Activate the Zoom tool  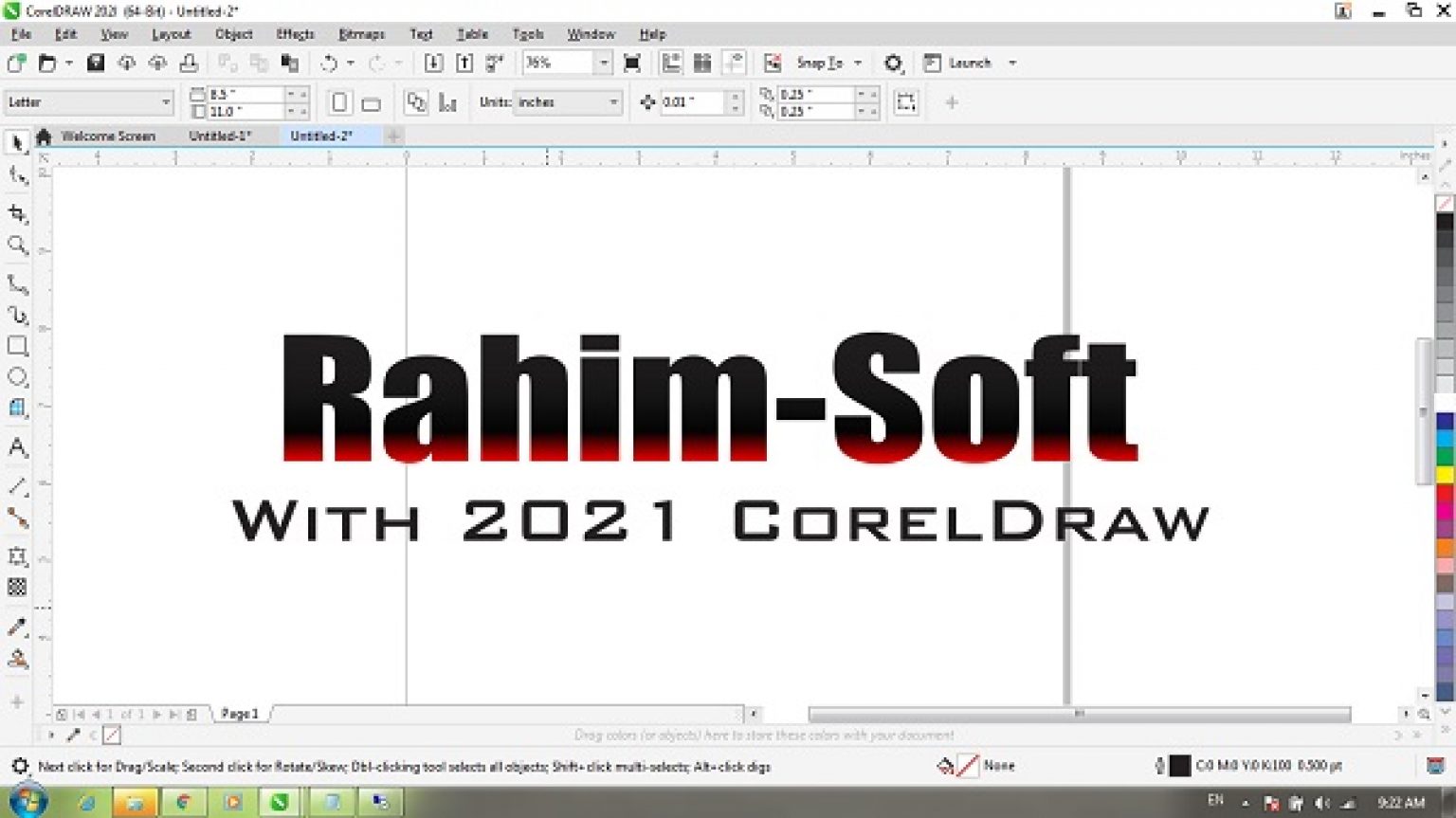coord(17,245)
